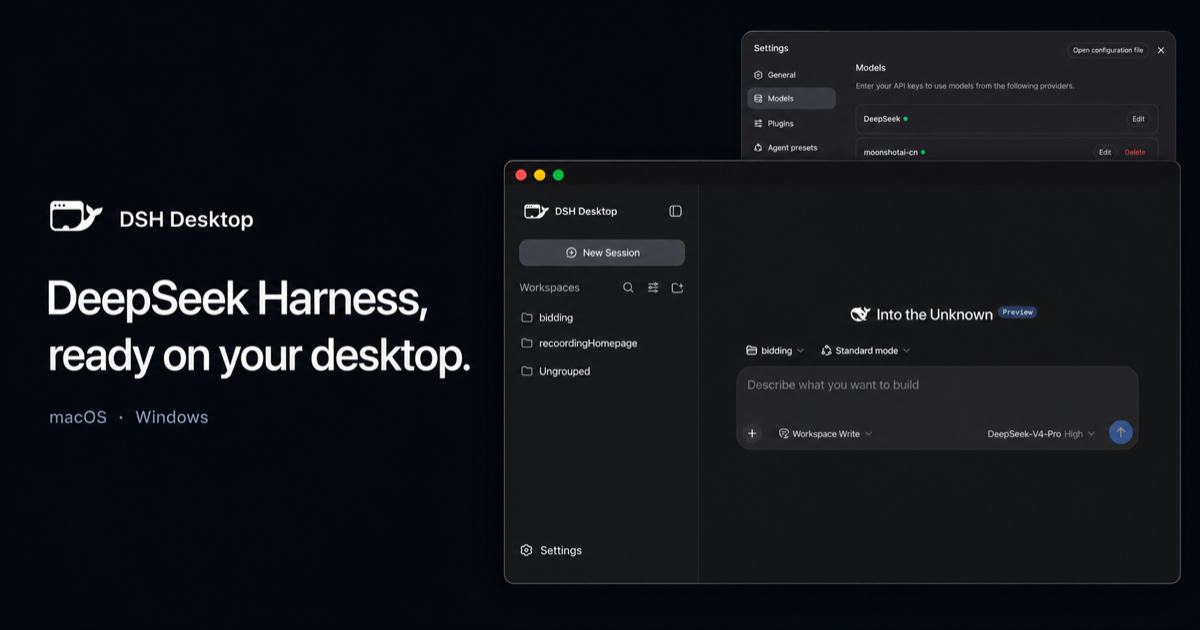Click the macOS platform text
Screen dimensions: 1200x630
pyautogui.click(x=78, y=417)
